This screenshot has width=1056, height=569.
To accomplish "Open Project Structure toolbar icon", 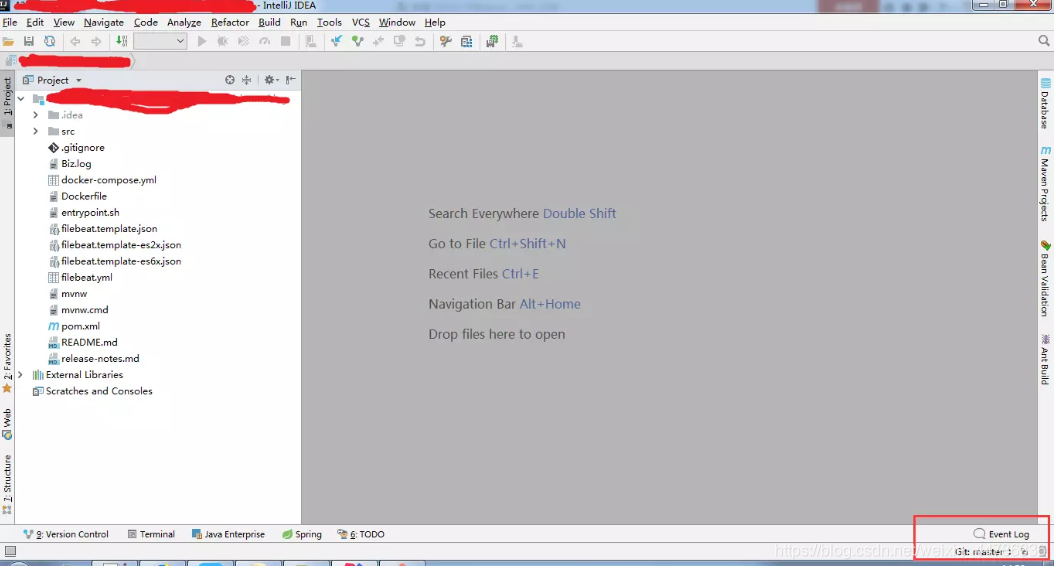I will (x=467, y=42).
